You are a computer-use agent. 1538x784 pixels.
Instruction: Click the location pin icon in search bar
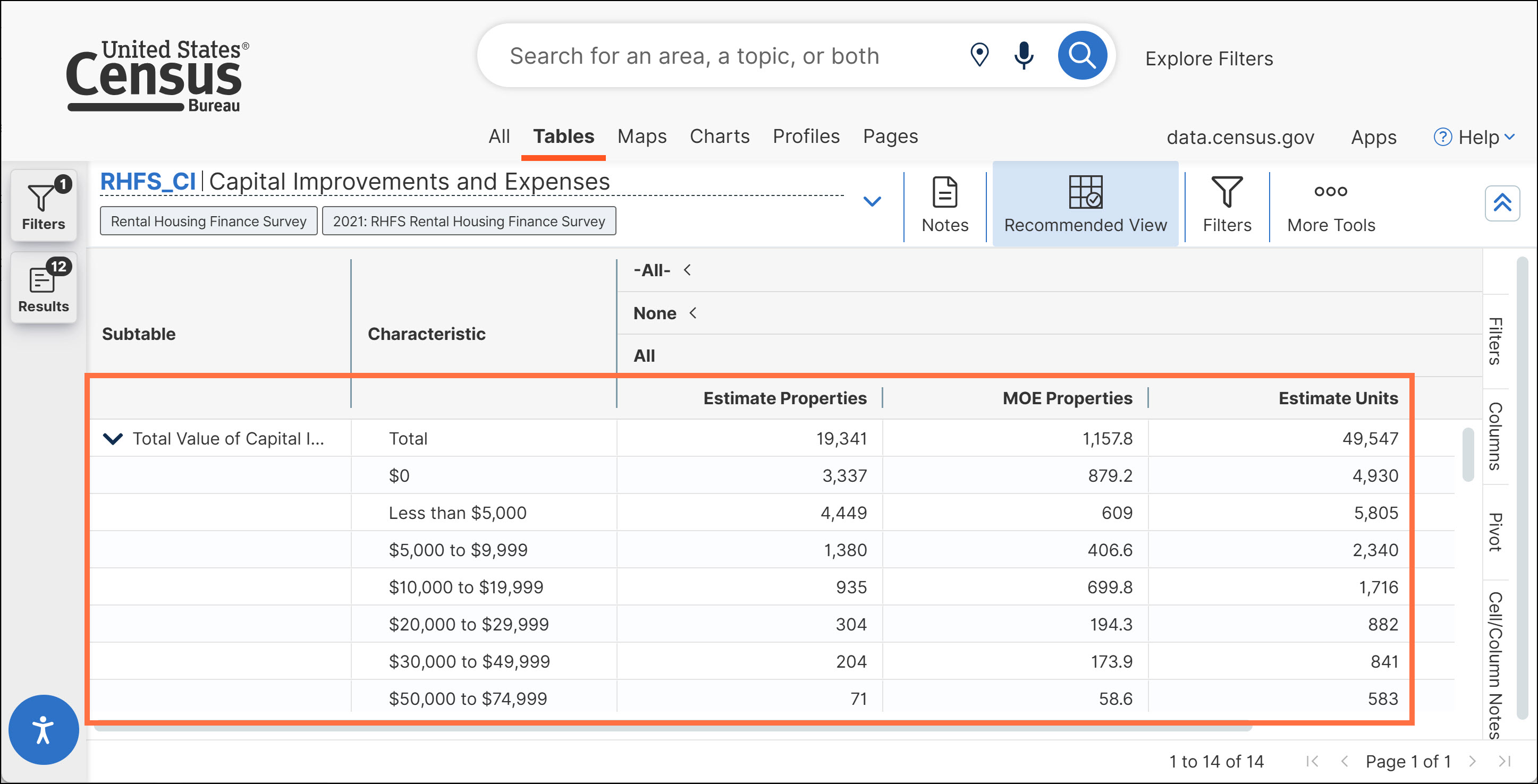(979, 55)
